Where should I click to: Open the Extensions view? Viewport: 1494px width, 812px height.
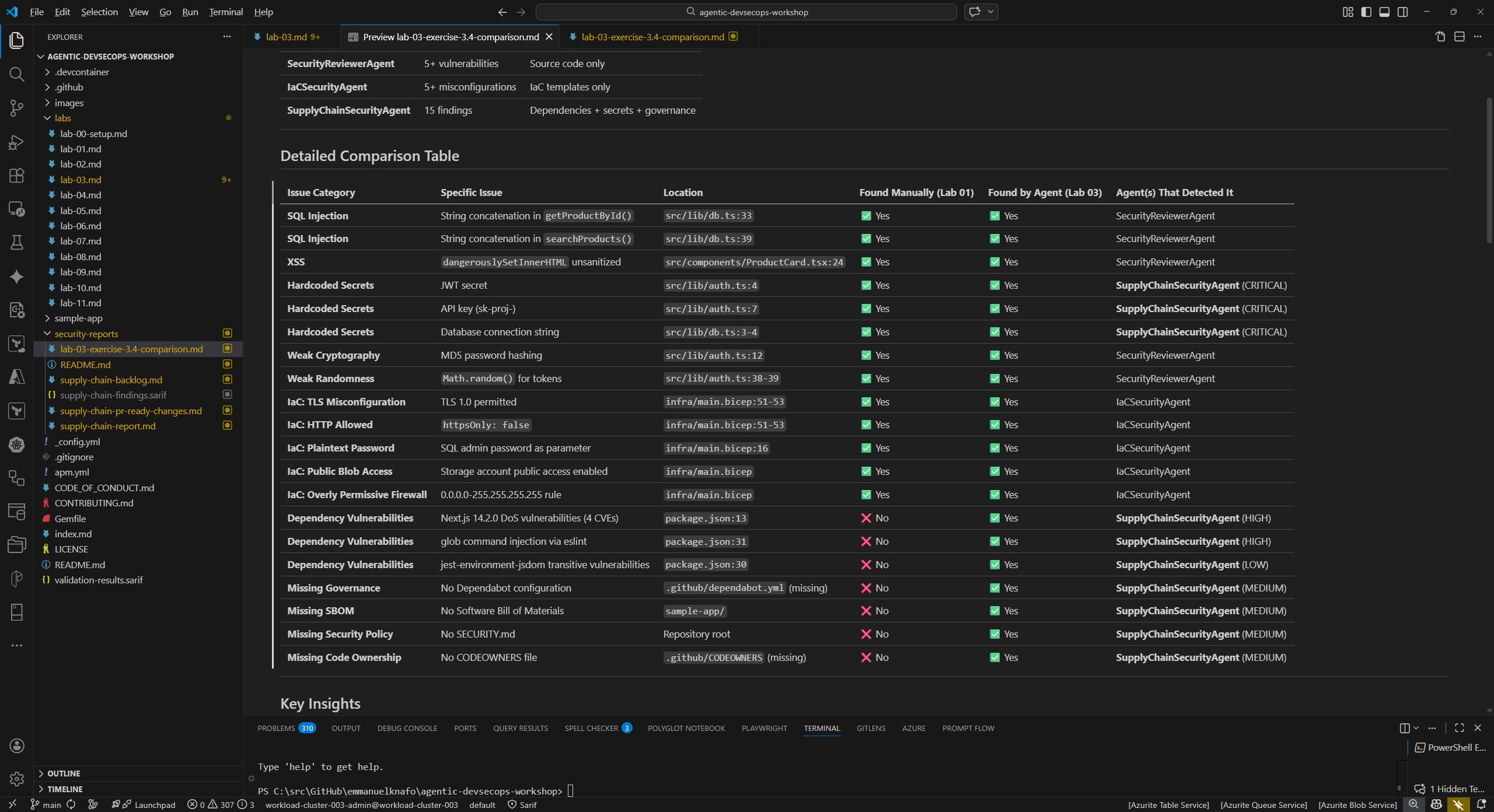pos(16,175)
